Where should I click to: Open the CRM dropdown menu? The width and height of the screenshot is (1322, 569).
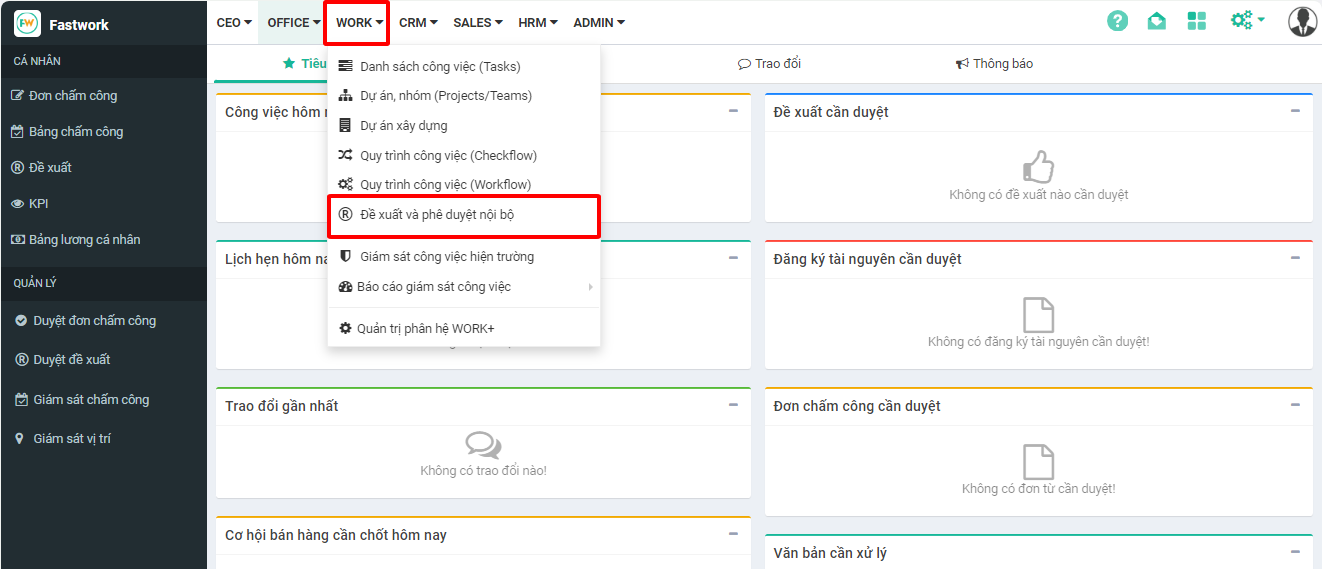pyautogui.click(x=419, y=23)
